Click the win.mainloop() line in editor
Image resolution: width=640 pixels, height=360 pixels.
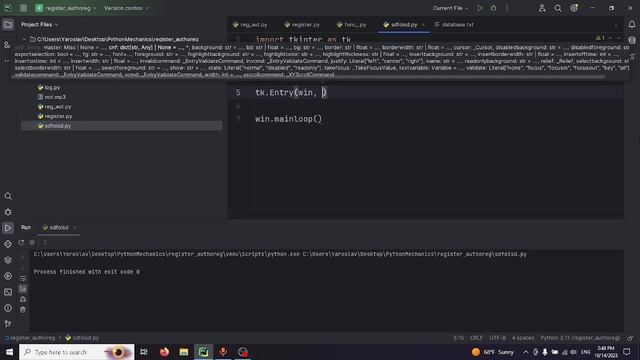point(288,119)
